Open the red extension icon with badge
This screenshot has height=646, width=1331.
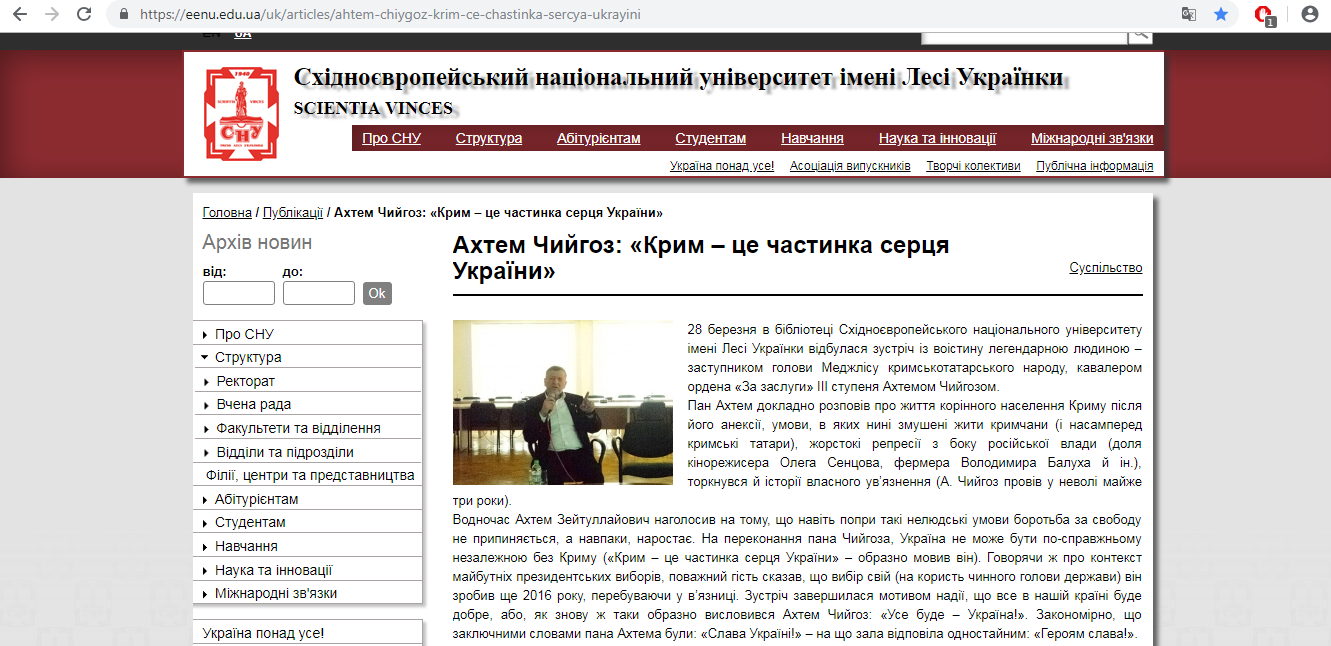pos(1264,15)
